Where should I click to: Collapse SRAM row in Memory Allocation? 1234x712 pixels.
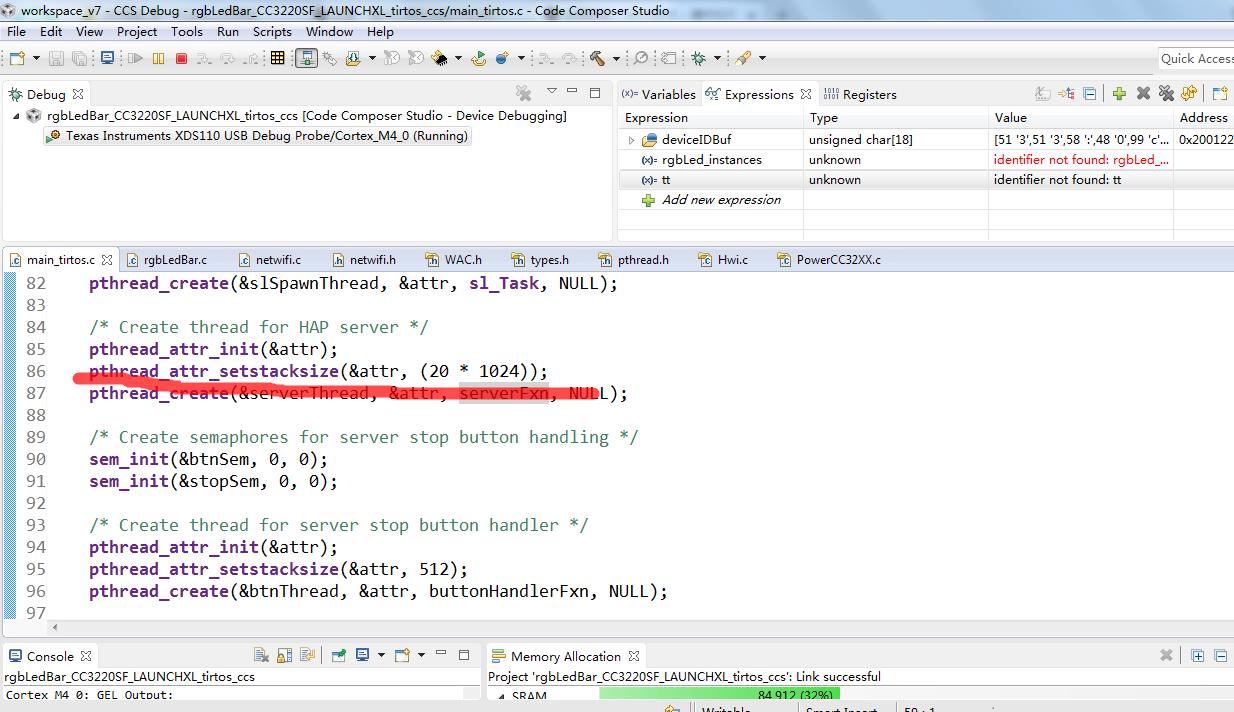502,696
